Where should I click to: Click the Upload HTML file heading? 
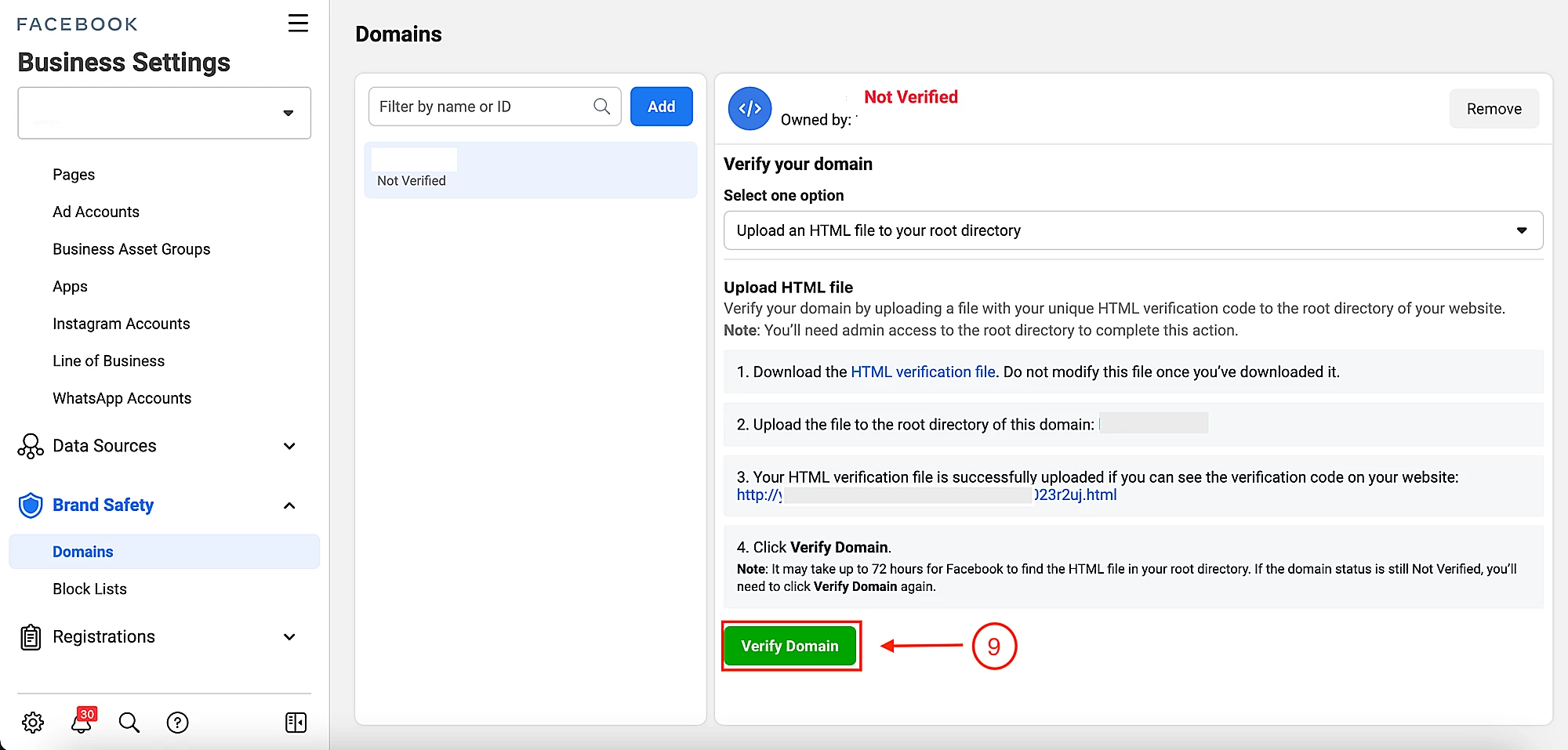click(x=788, y=288)
